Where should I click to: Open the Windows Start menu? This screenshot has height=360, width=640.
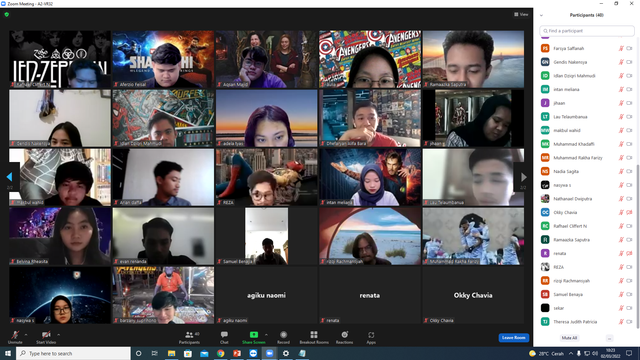click(x=8, y=353)
